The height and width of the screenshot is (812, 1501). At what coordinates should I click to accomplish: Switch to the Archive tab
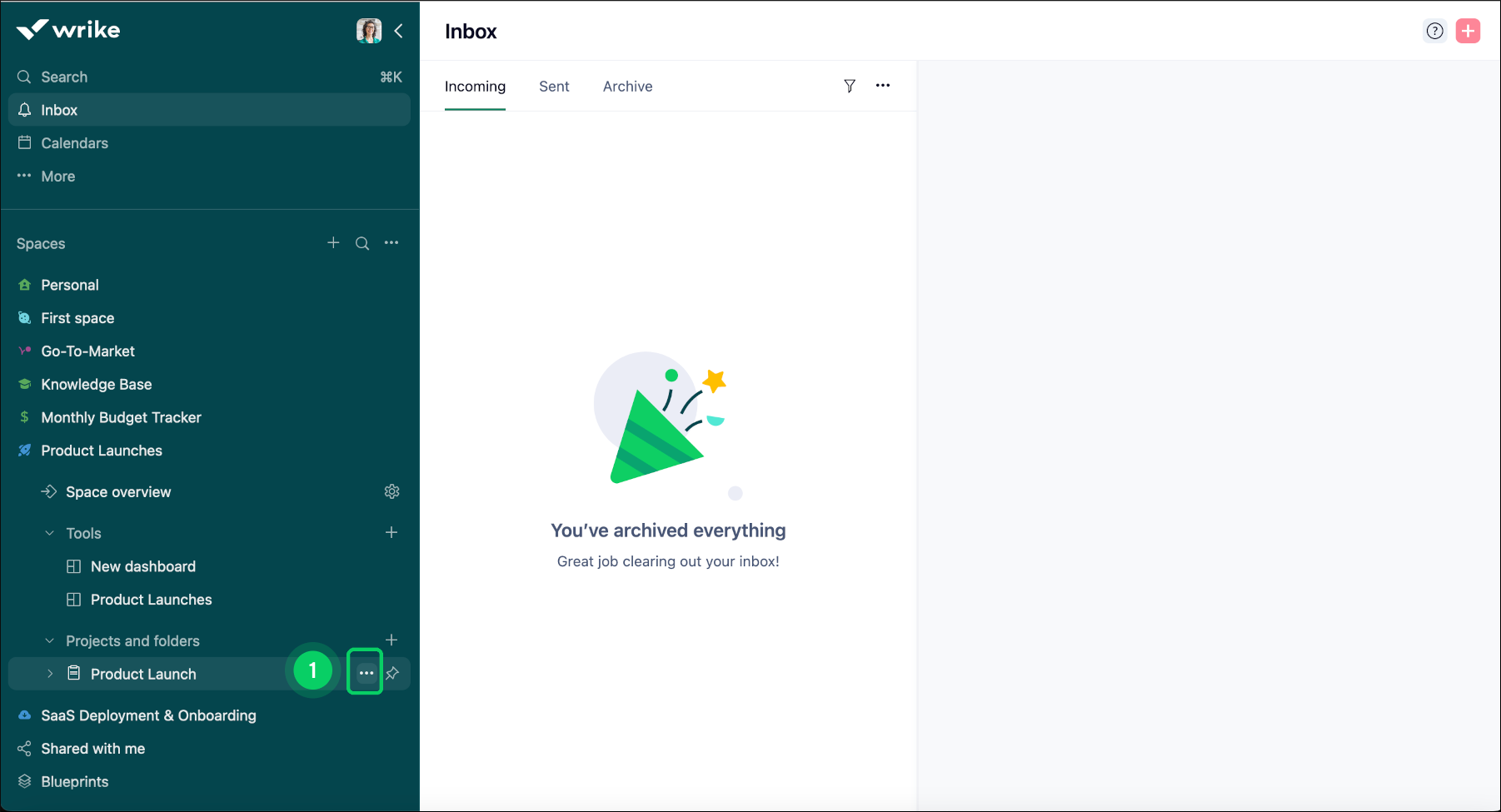tap(627, 87)
